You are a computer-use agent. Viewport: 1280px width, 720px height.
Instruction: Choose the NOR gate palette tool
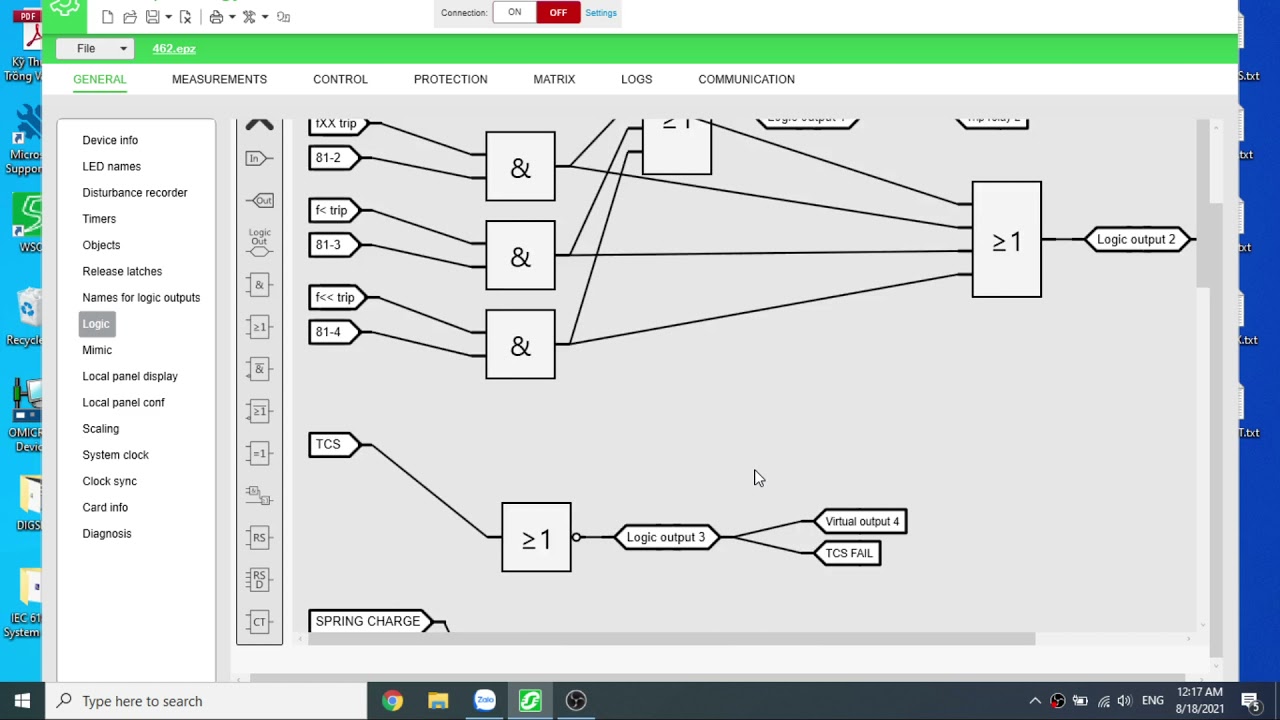(259, 411)
